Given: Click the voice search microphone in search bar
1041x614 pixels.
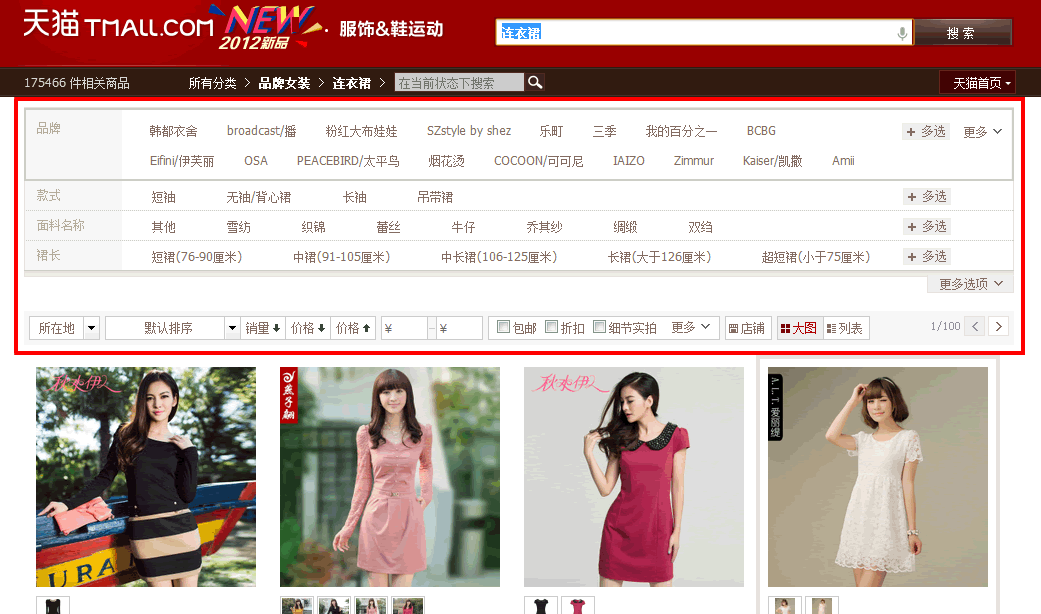Looking at the screenshot, I should tap(901, 32).
